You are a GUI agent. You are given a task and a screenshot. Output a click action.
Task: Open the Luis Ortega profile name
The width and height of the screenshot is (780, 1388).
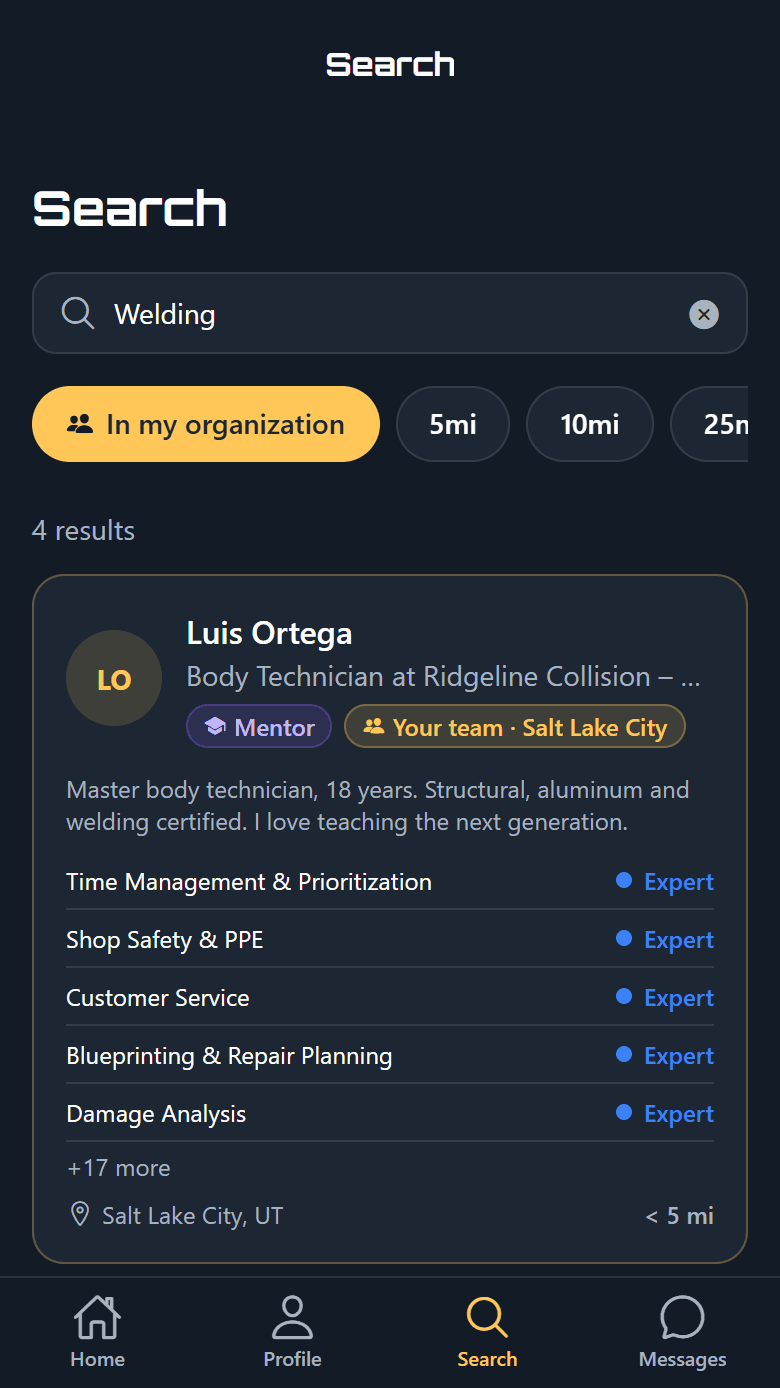tap(269, 633)
